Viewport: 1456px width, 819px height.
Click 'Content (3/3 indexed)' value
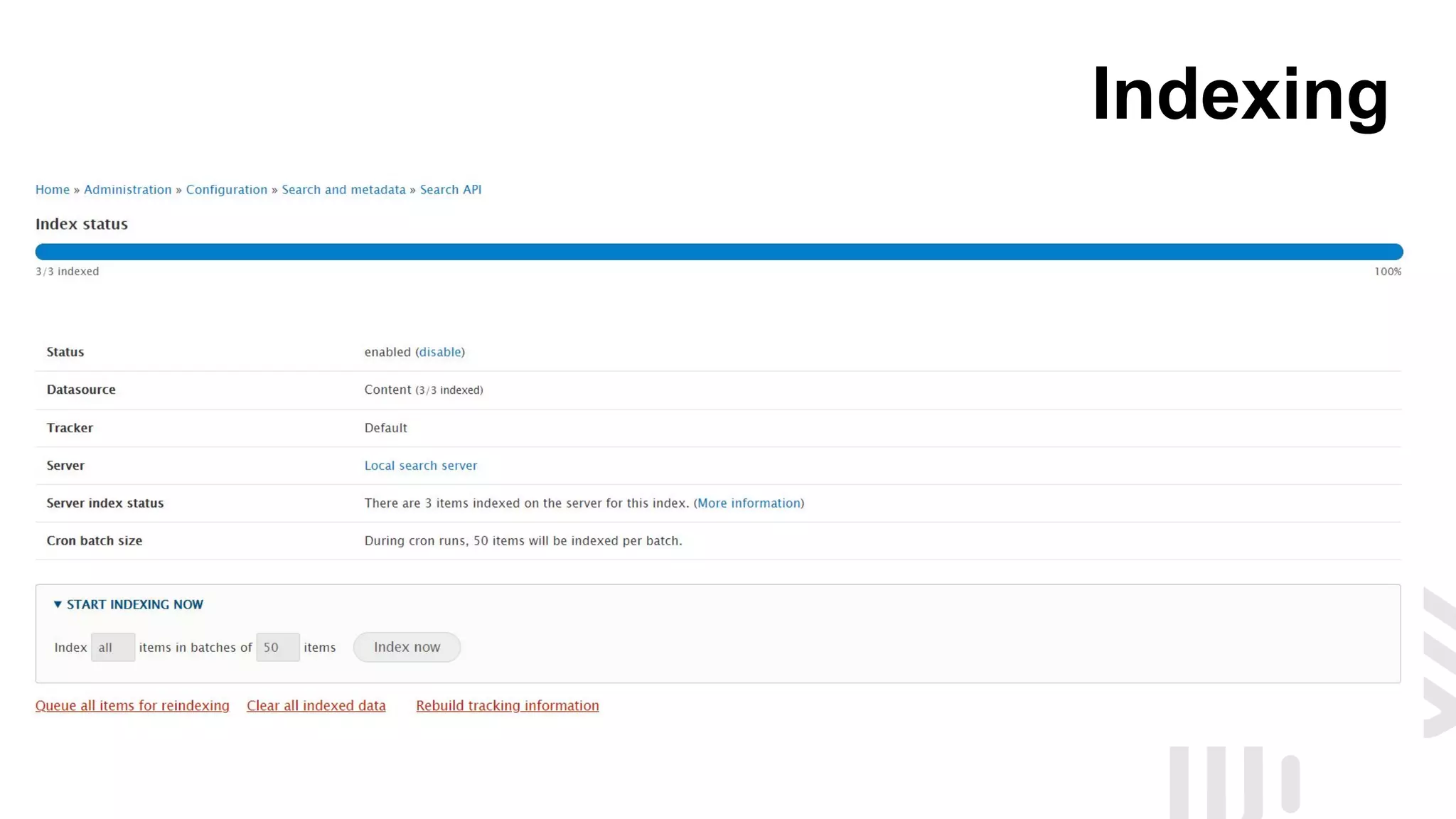(x=424, y=390)
